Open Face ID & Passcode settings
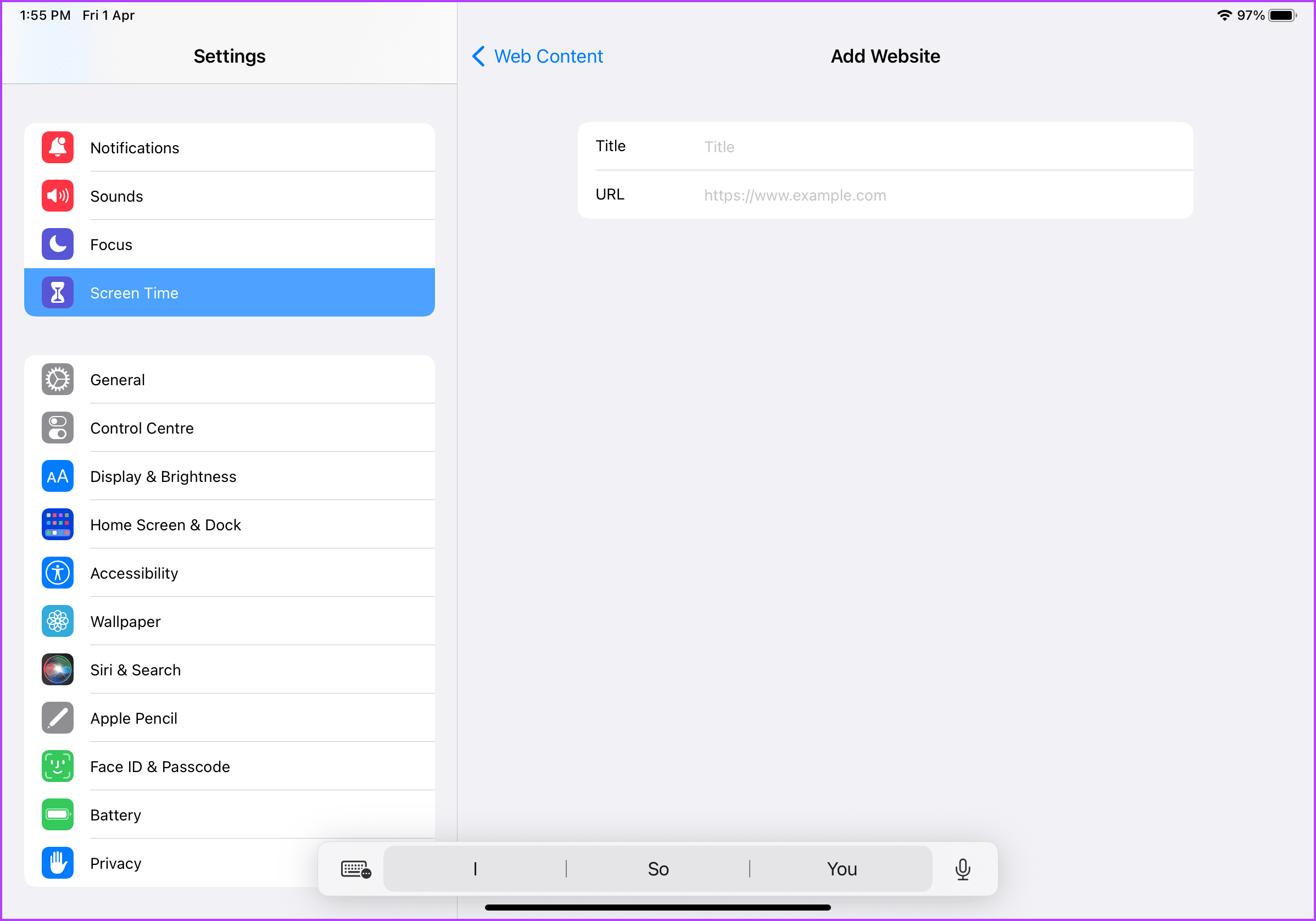Image resolution: width=1316 pixels, height=921 pixels. [229, 767]
